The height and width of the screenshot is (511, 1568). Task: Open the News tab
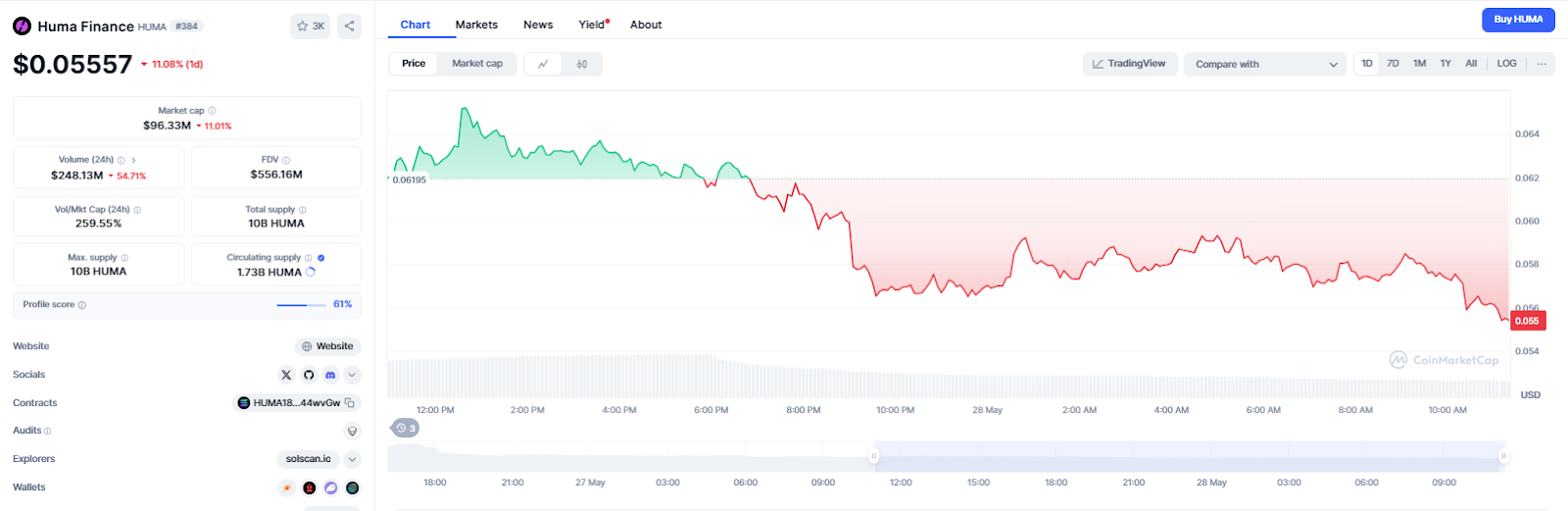click(x=538, y=25)
